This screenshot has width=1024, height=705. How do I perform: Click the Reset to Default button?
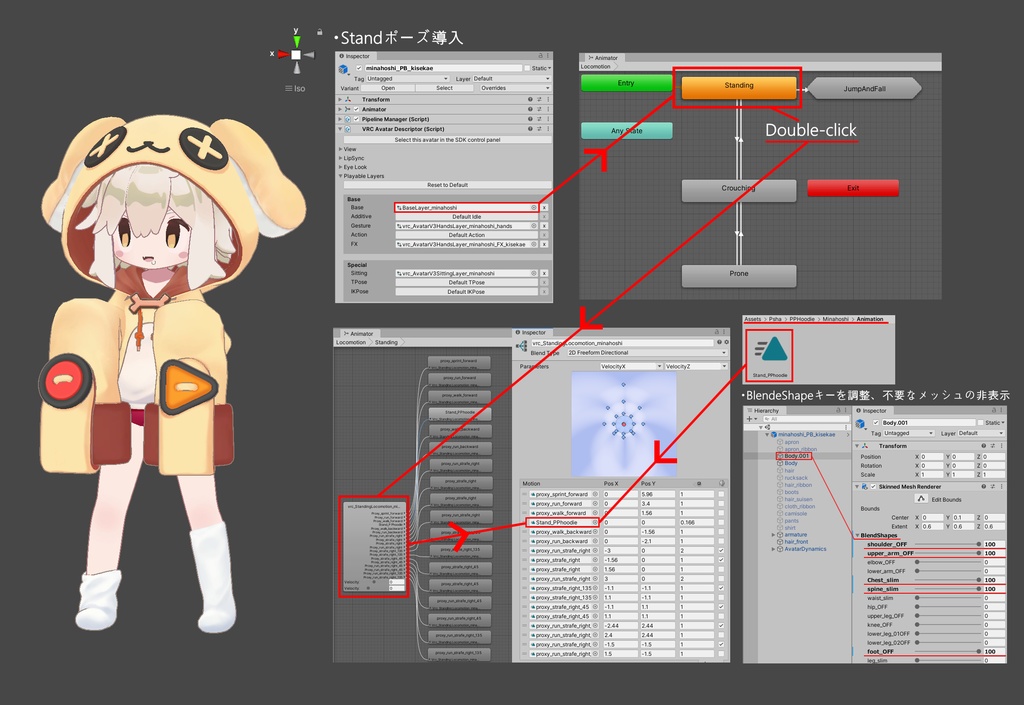[x=447, y=185]
